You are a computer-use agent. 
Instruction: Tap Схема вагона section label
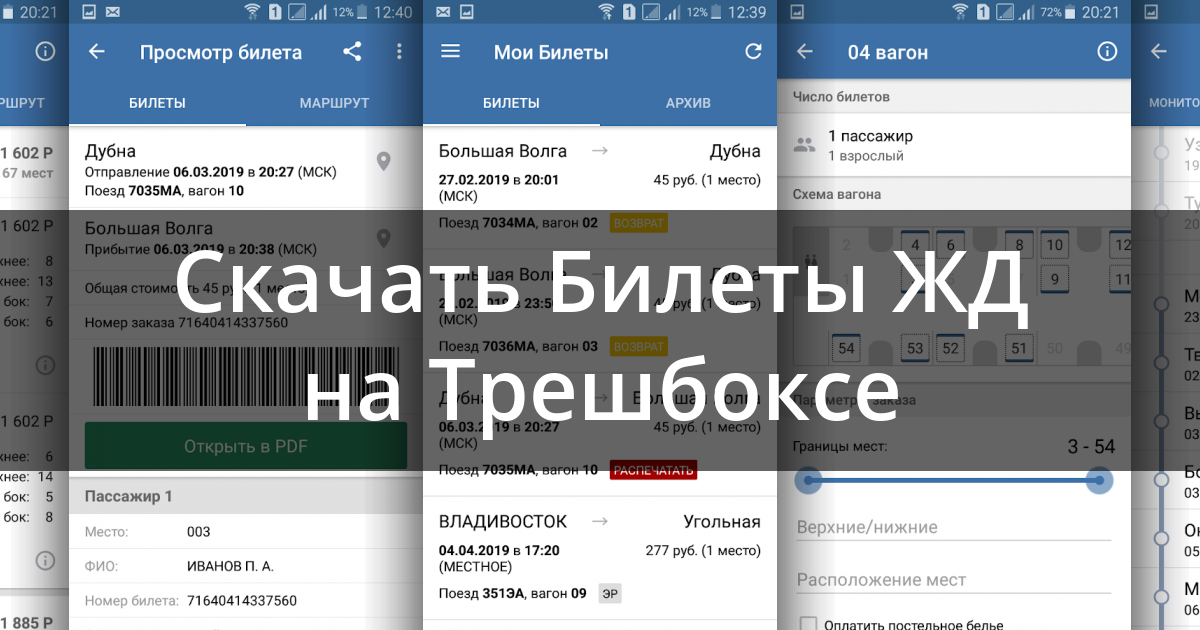point(836,194)
